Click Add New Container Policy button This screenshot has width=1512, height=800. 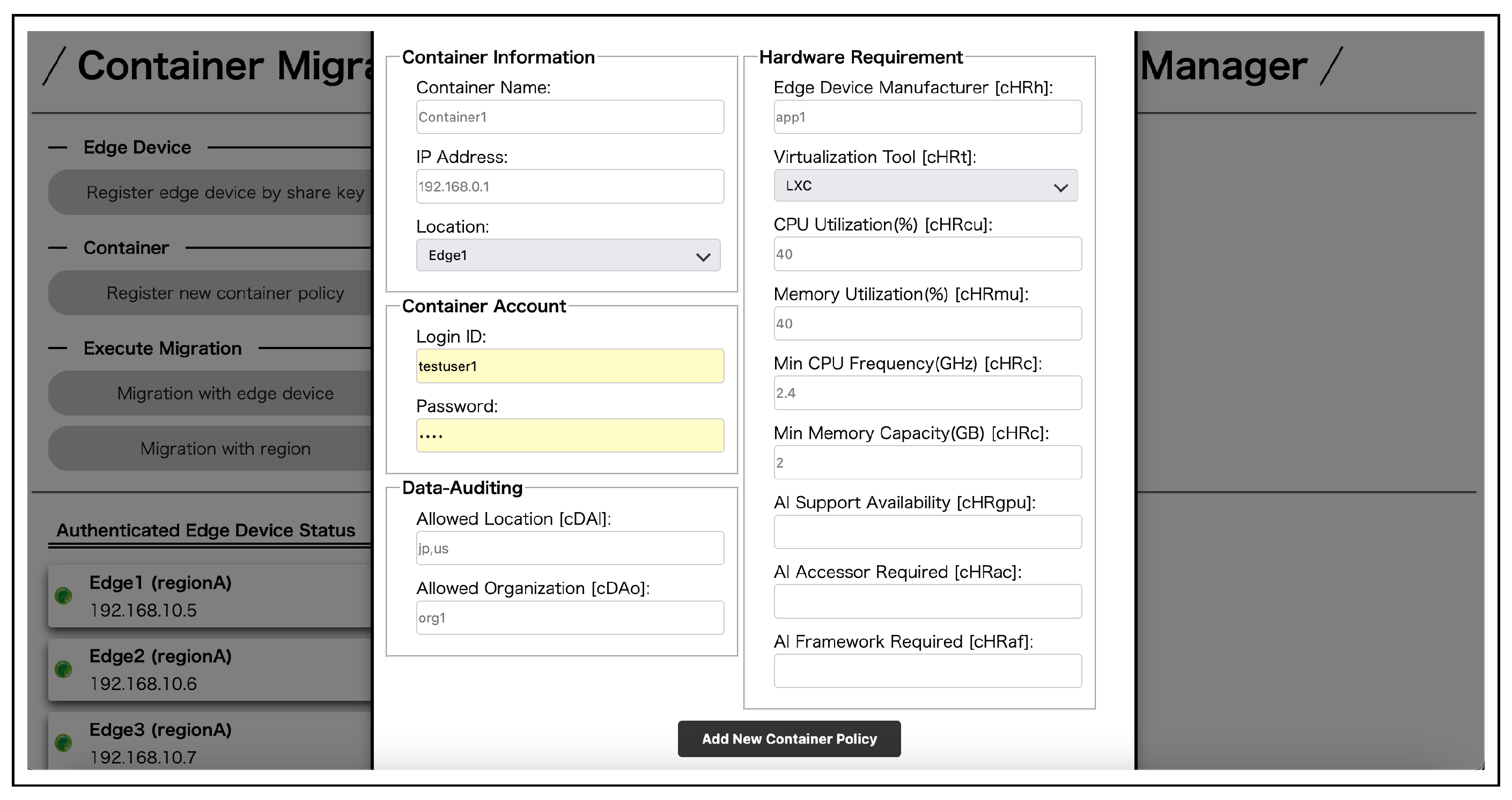(x=789, y=739)
